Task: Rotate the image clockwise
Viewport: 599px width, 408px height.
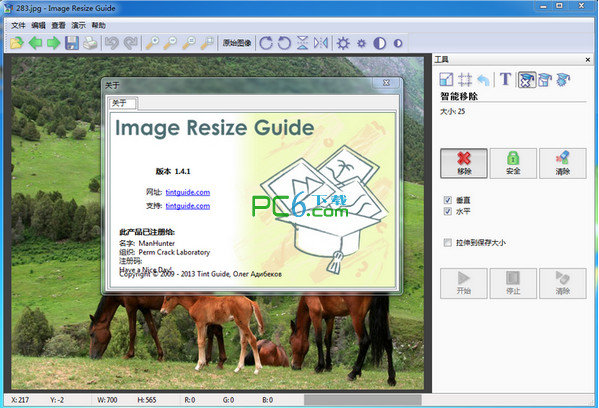Action: 266,43
